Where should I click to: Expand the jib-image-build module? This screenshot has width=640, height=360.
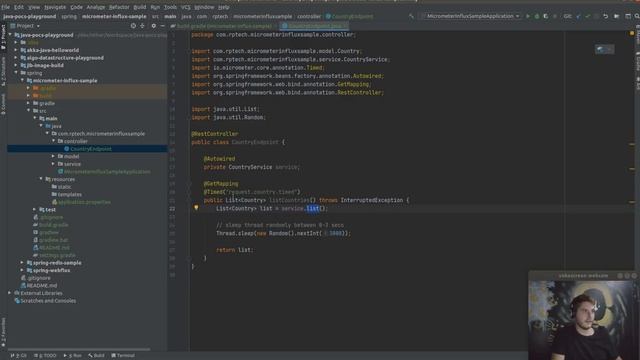16,65
